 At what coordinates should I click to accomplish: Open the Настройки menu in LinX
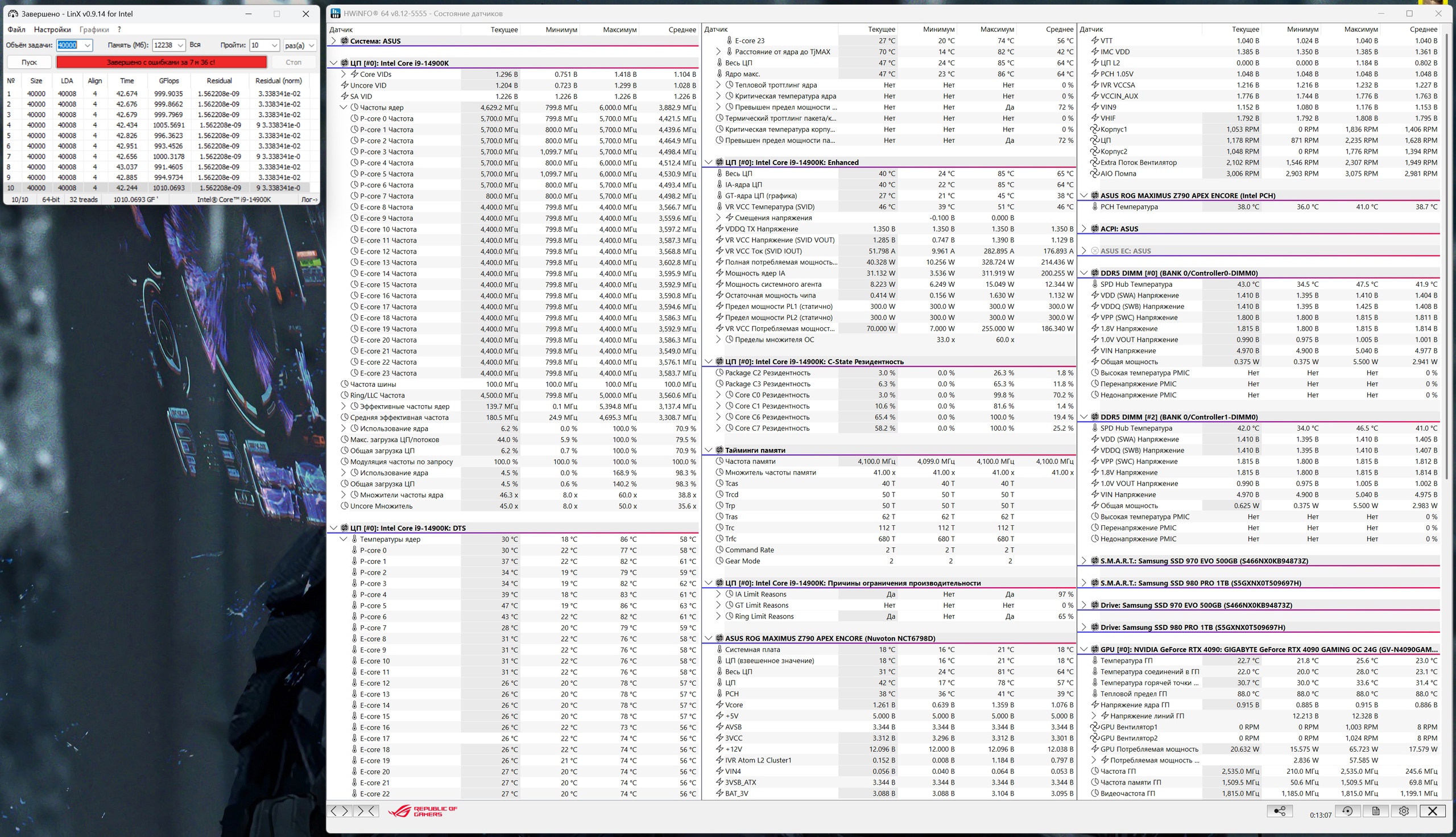click(x=52, y=30)
